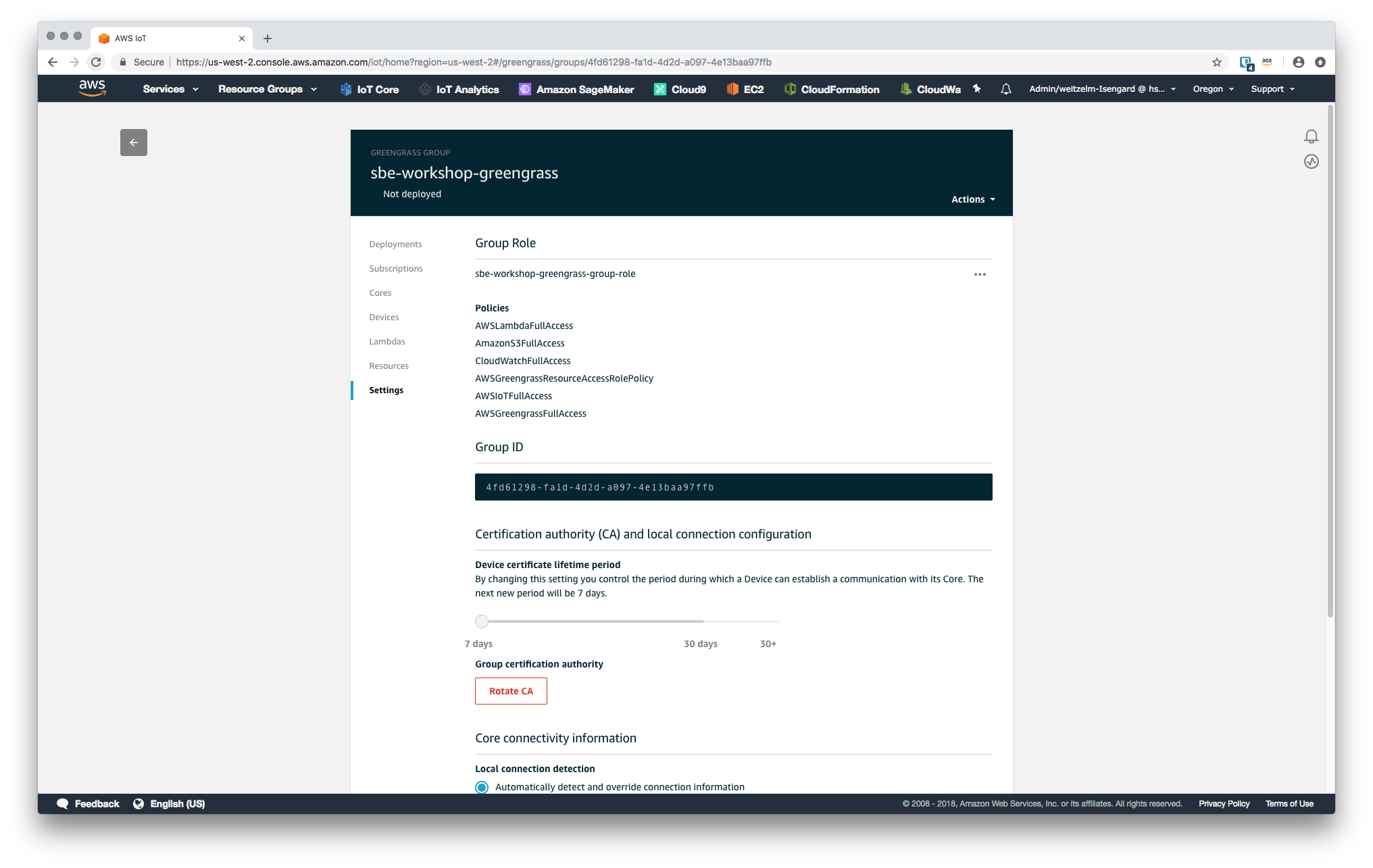Close the AWS IoT tab

pyautogui.click(x=242, y=39)
